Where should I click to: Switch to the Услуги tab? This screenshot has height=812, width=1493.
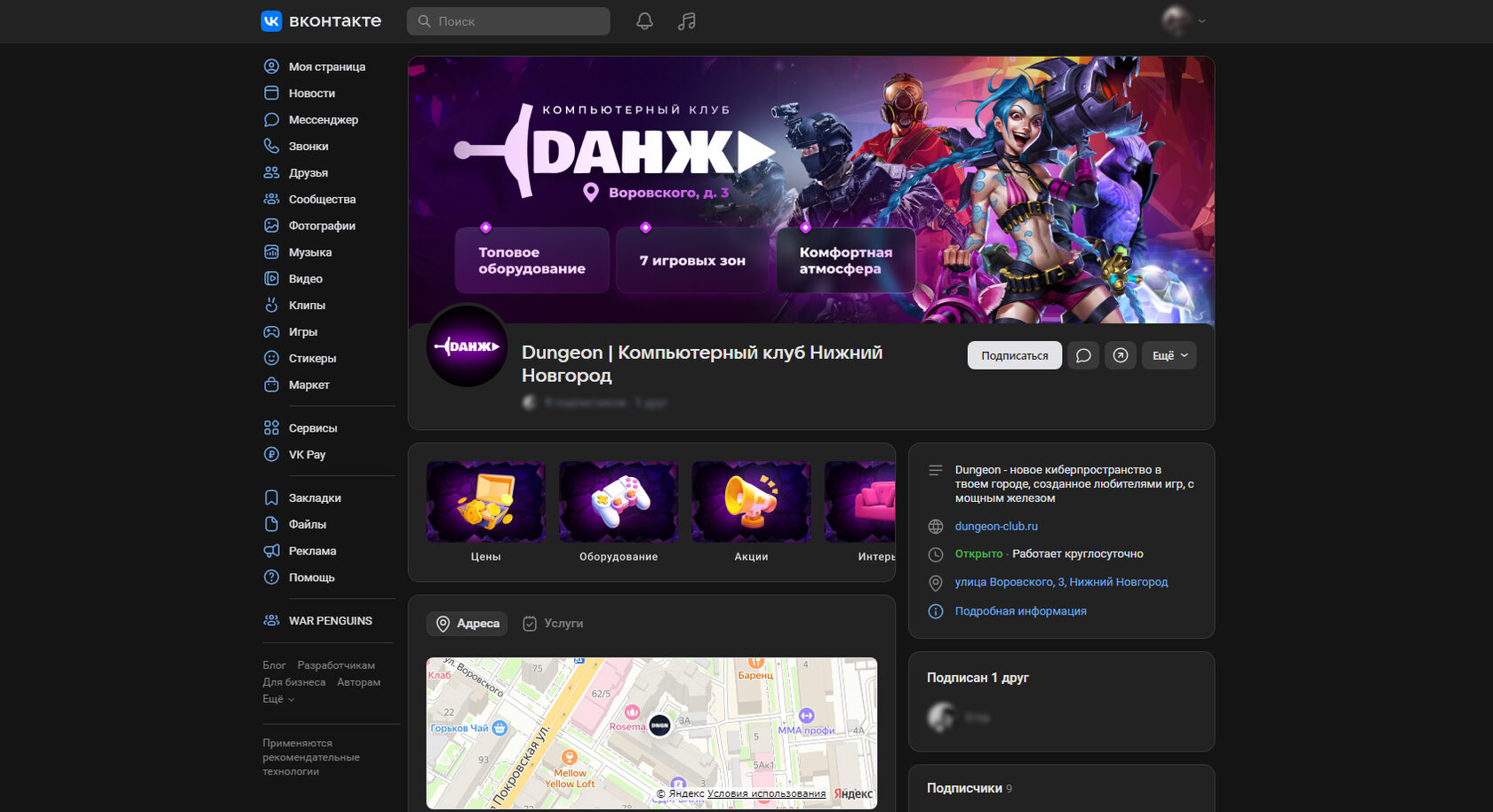(553, 624)
